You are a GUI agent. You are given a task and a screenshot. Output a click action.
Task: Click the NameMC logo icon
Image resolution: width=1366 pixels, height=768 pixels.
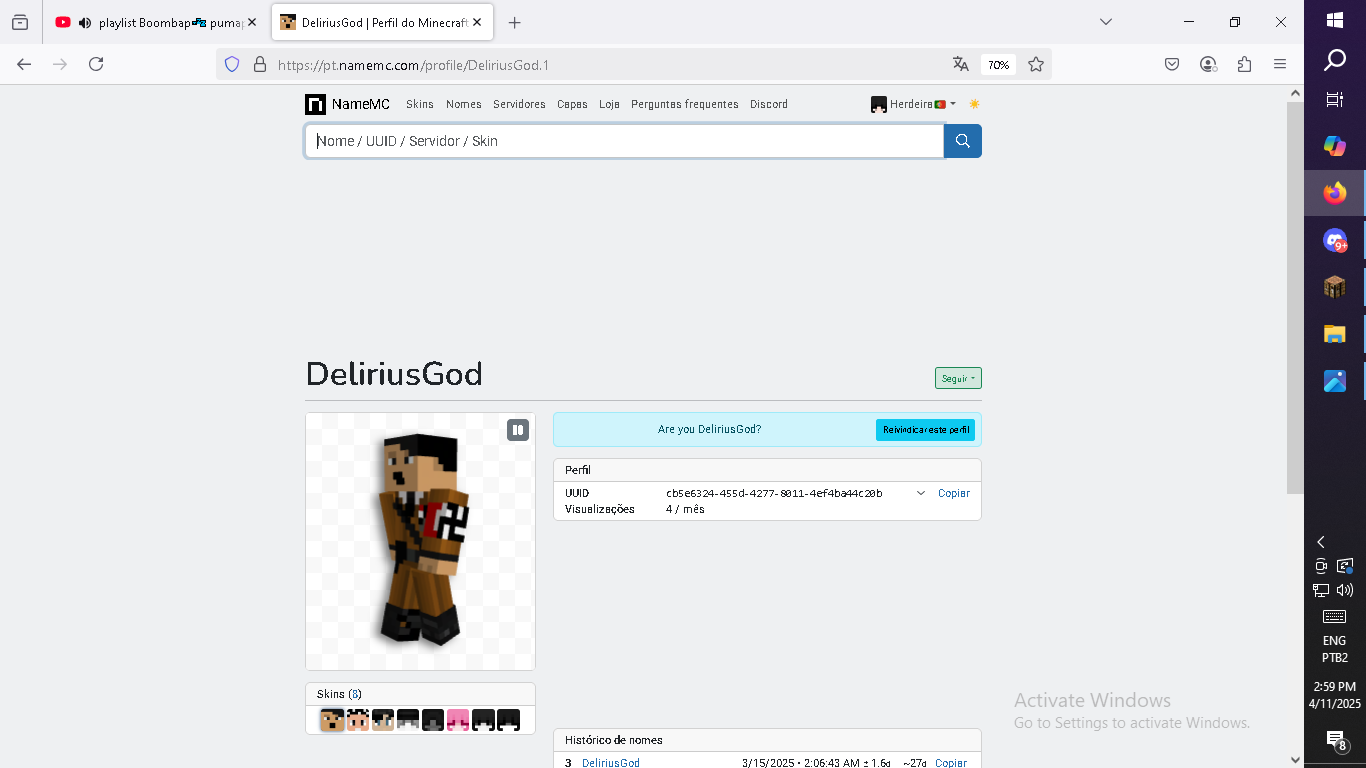tap(315, 104)
